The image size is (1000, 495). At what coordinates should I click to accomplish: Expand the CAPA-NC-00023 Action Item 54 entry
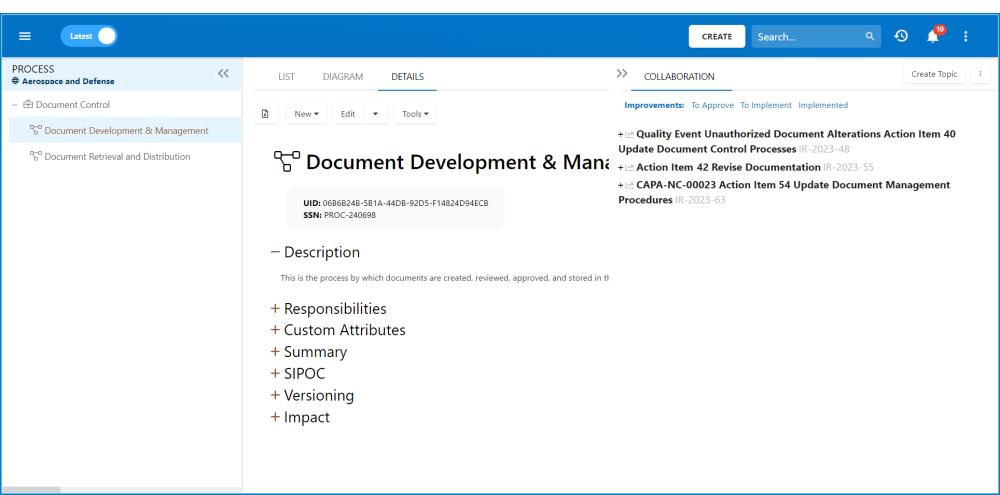(621, 185)
